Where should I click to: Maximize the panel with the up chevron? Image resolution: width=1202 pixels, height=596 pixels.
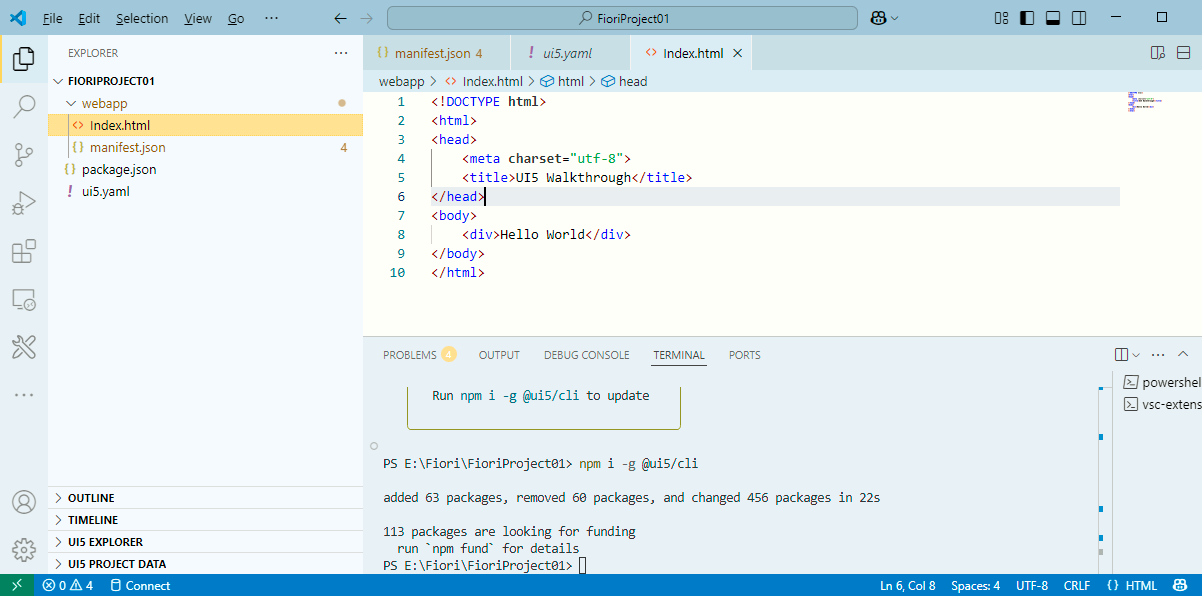(1183, 355)
